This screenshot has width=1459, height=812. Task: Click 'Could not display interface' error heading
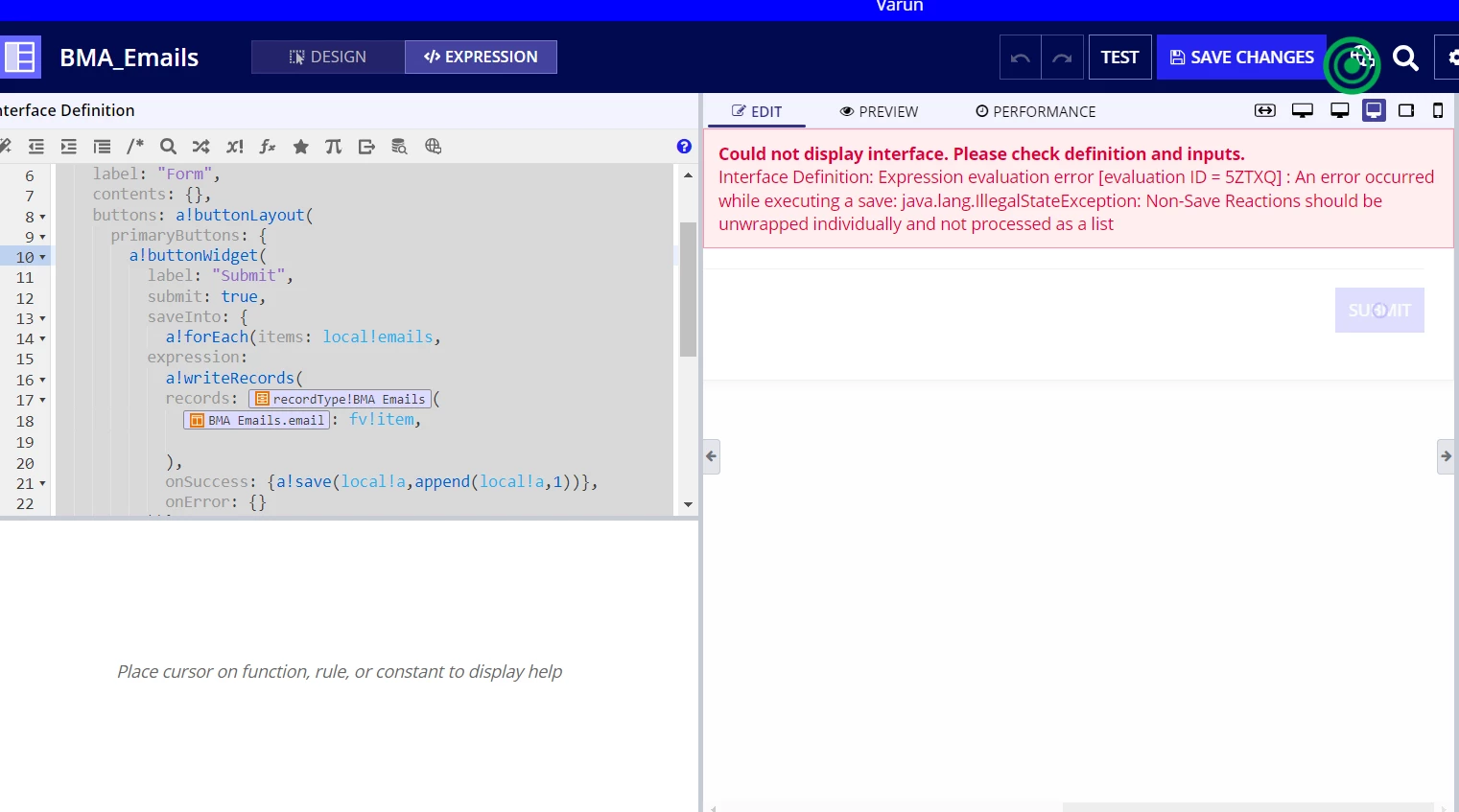point(981,153)
